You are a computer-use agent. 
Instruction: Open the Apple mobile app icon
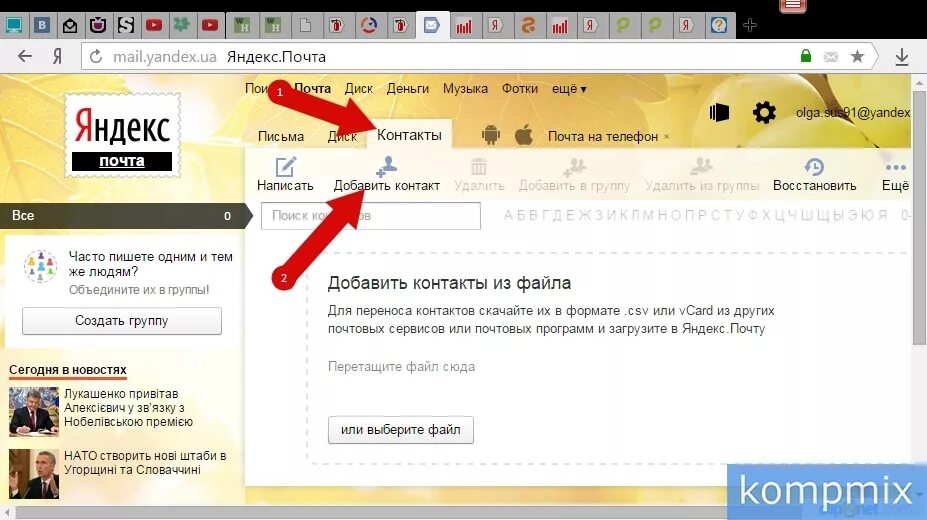[523, 135]
